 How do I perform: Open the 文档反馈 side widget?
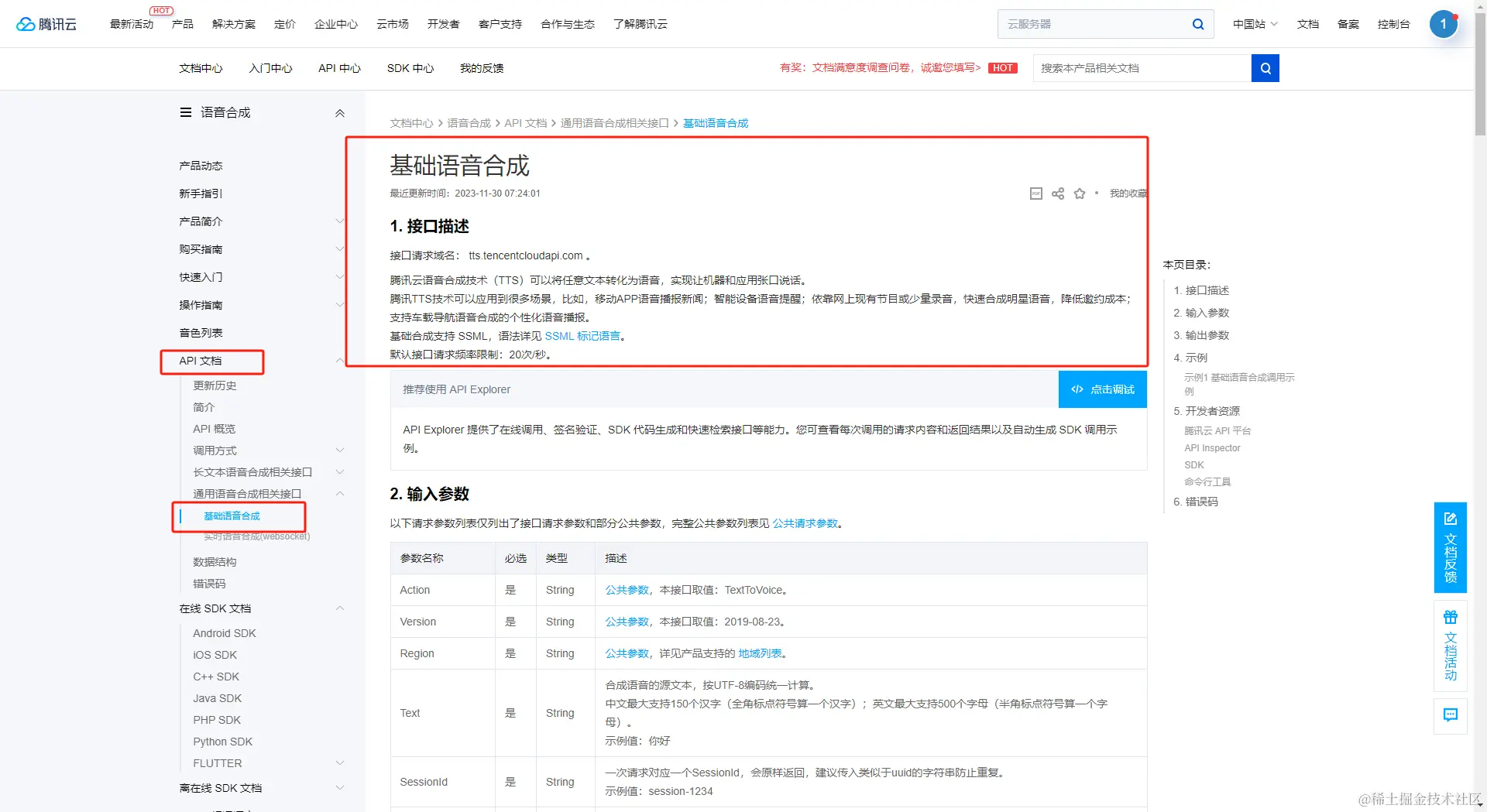point(1450,547)
